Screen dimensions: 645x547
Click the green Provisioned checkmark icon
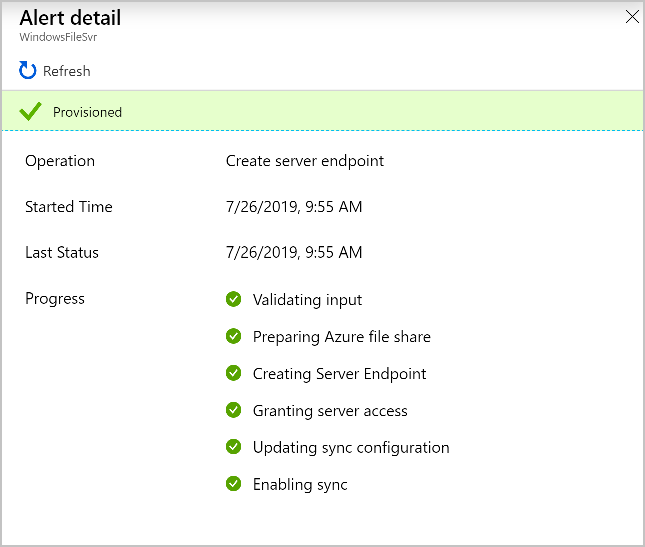point(30,111)
